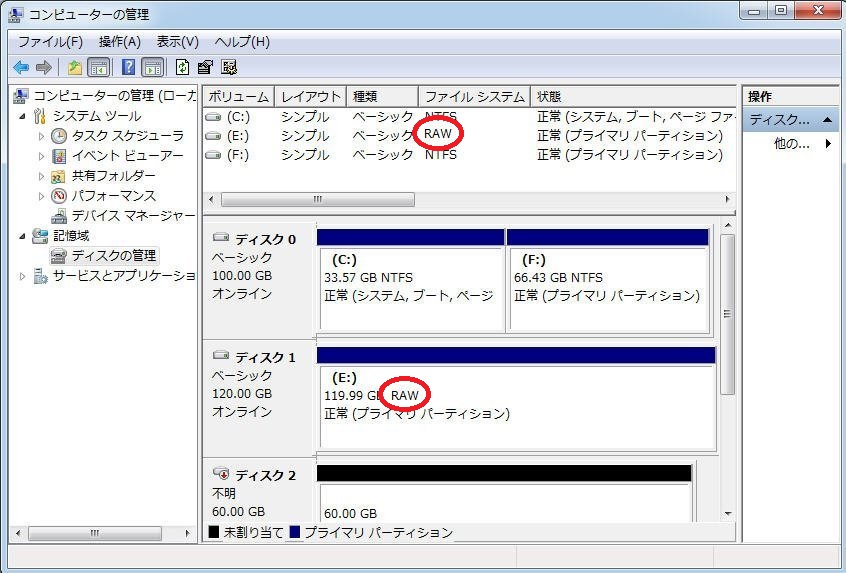Sort by the ボリューム column header
This screenshot has width=846, height=573.
pos(238,97)
